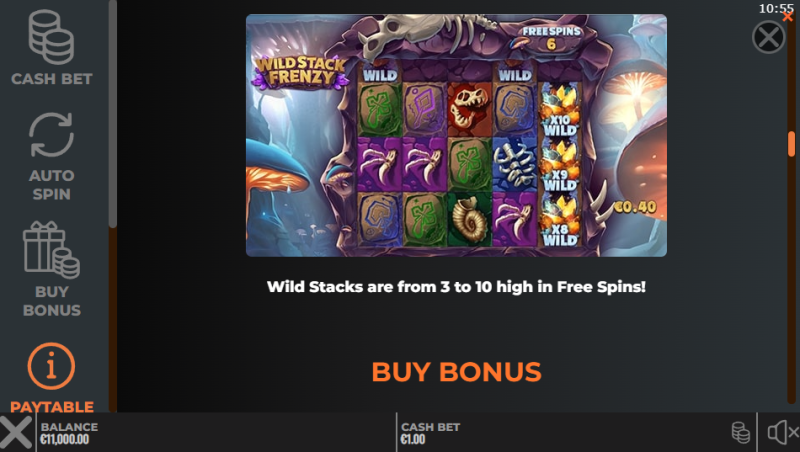
Task: Click coin stack icon in bottom bar
Action: [x=740, y=432]
